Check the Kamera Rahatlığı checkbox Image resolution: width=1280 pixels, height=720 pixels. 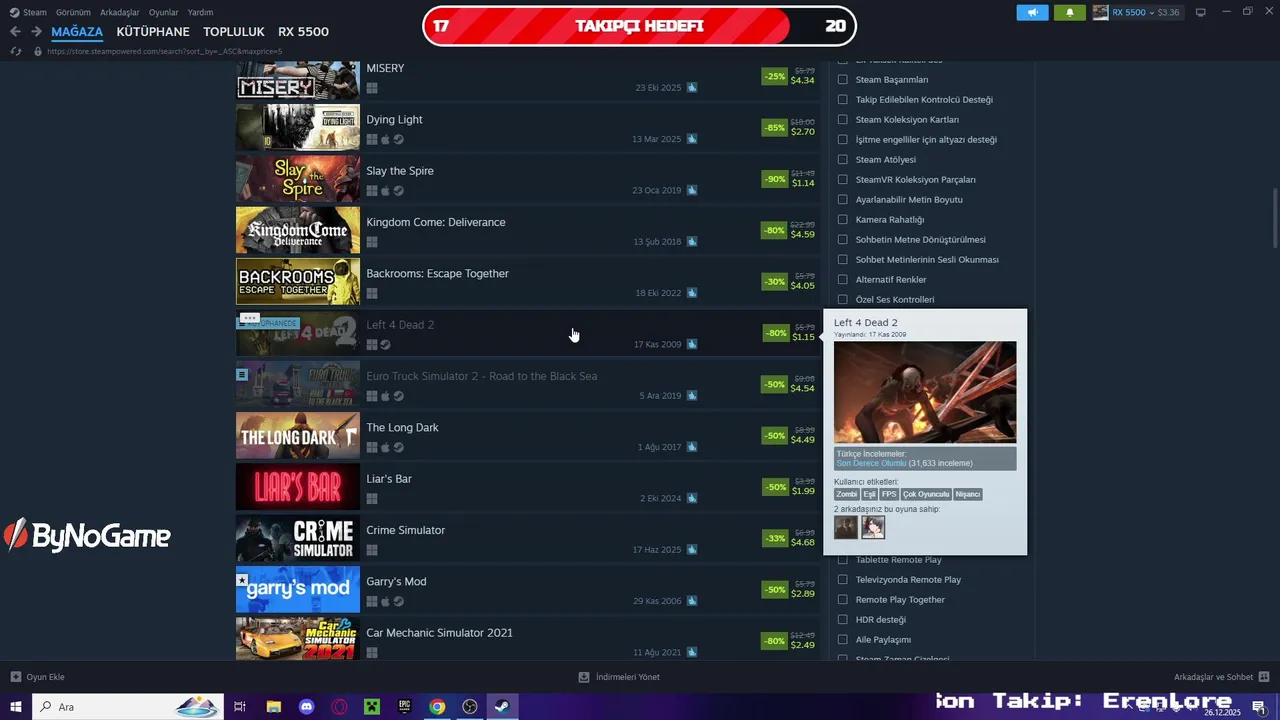tap(843, 219)
